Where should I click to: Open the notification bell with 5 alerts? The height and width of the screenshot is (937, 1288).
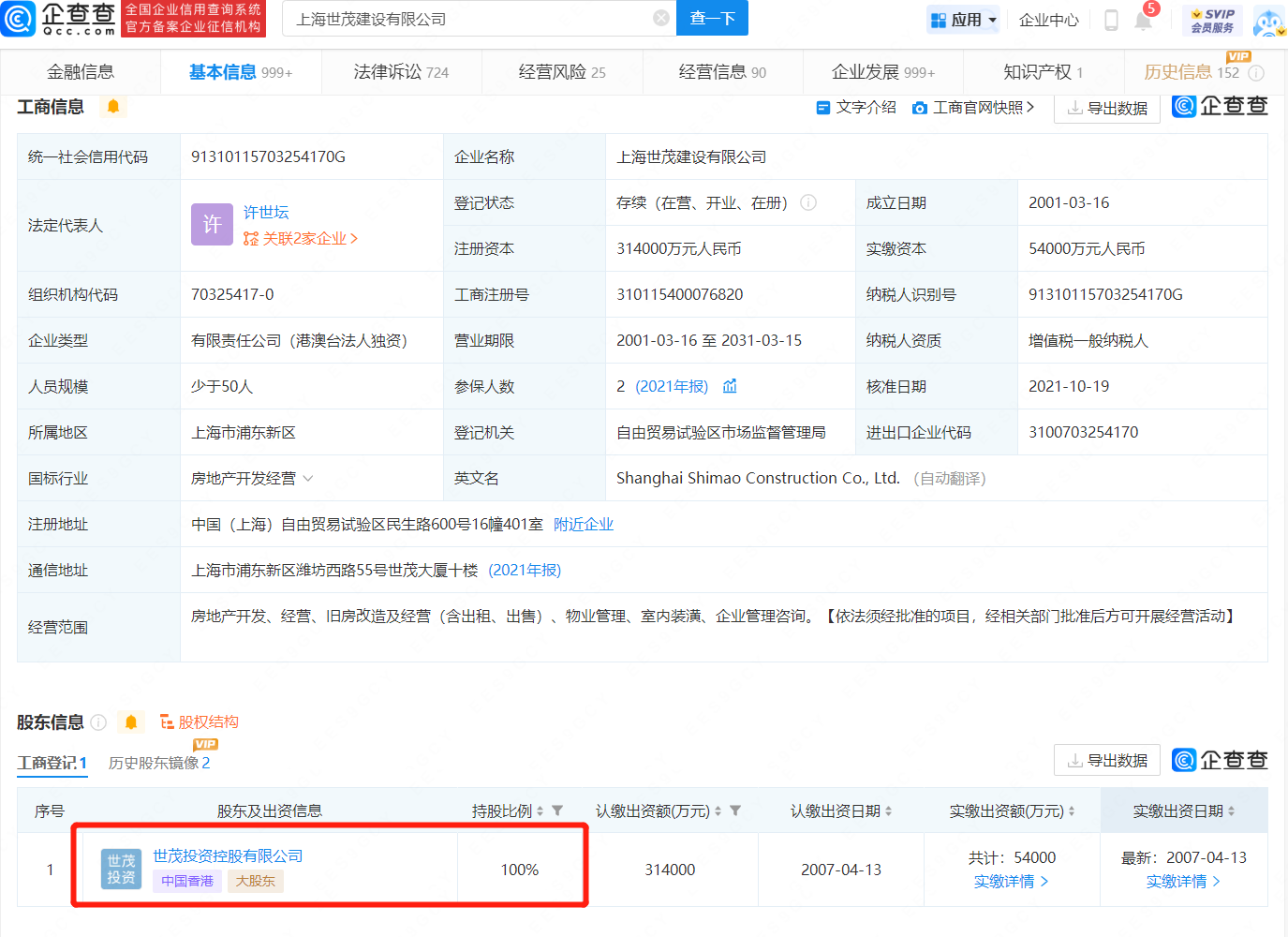(1144, 19)
